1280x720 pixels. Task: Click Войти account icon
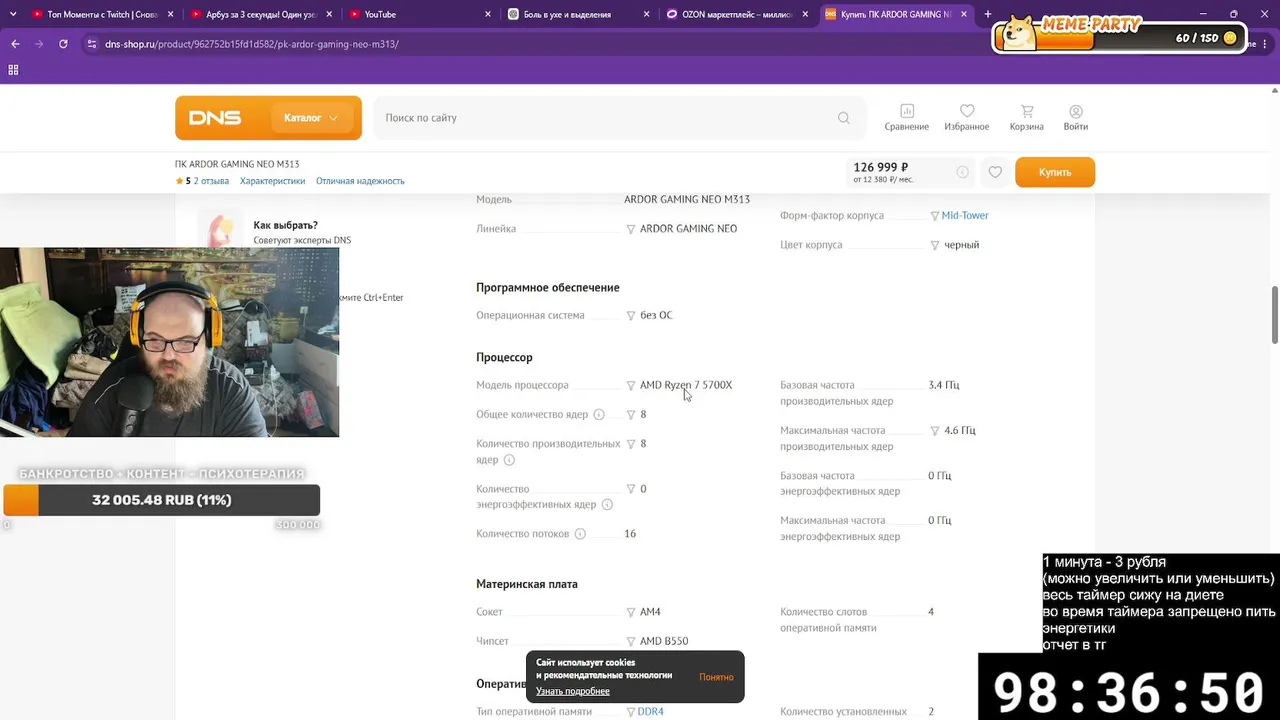tap(1076, 117)
